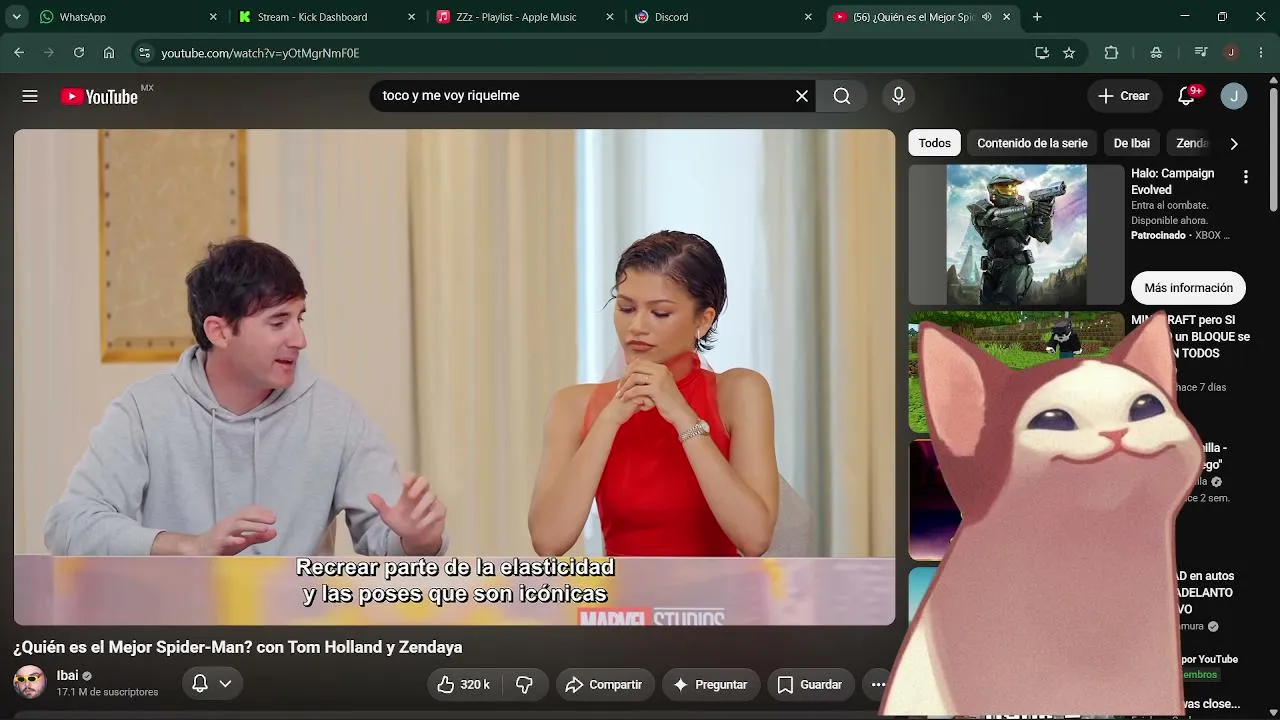The height and width of the screenshot is (720, 1280).
Task: Switch to the Stream - Kick Dashboard tab
Action: 327,17
